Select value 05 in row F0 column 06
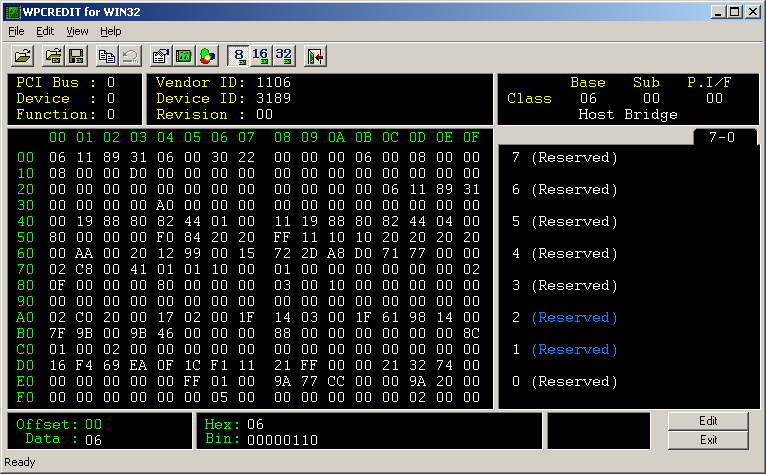 click(x=219, y=397)
